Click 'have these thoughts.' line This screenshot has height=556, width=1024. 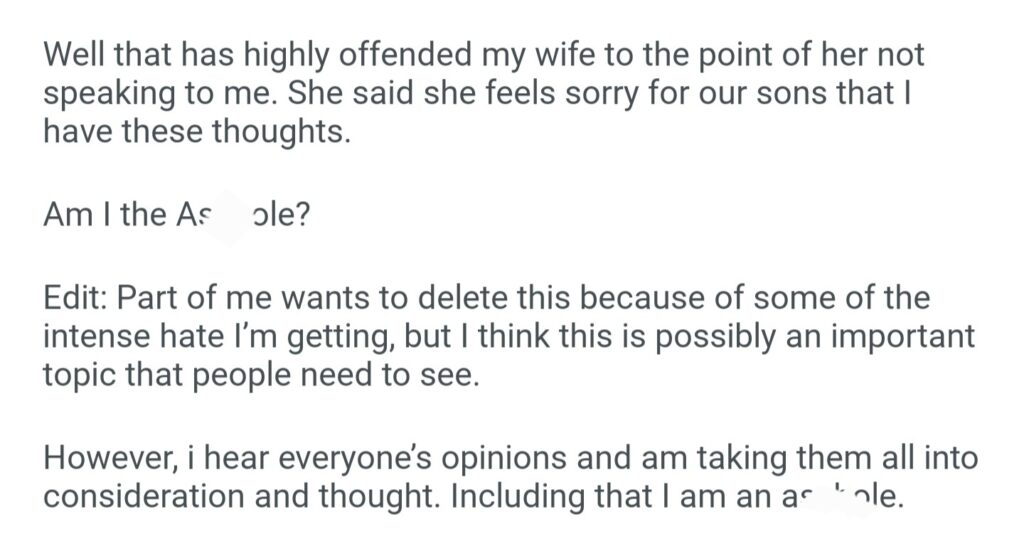click(x=196, y=133)
